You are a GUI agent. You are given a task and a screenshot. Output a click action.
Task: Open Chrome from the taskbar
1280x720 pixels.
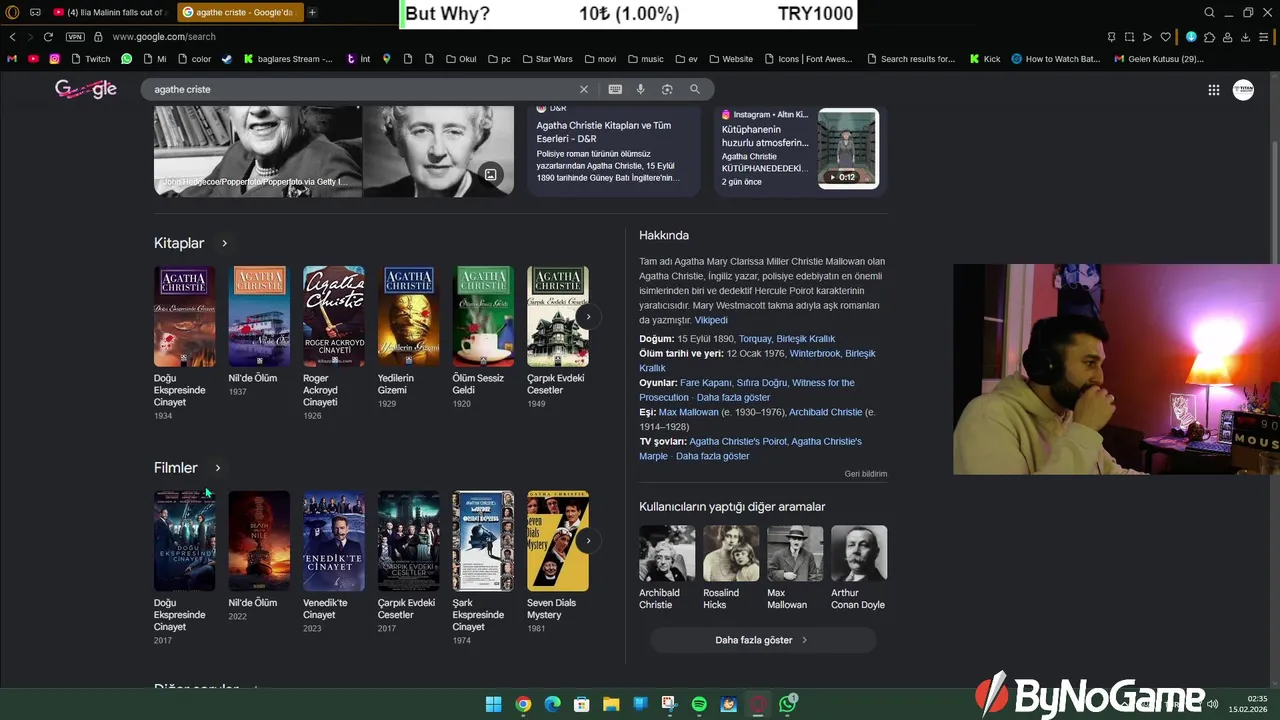(523, 704)
